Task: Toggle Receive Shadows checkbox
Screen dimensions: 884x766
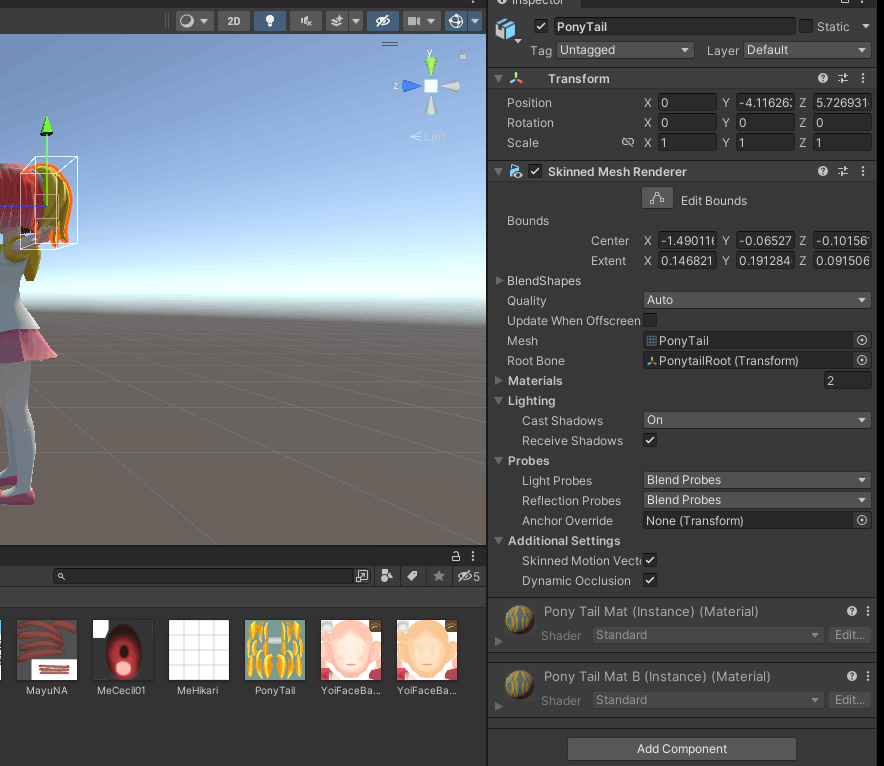Action: [650, 440]
